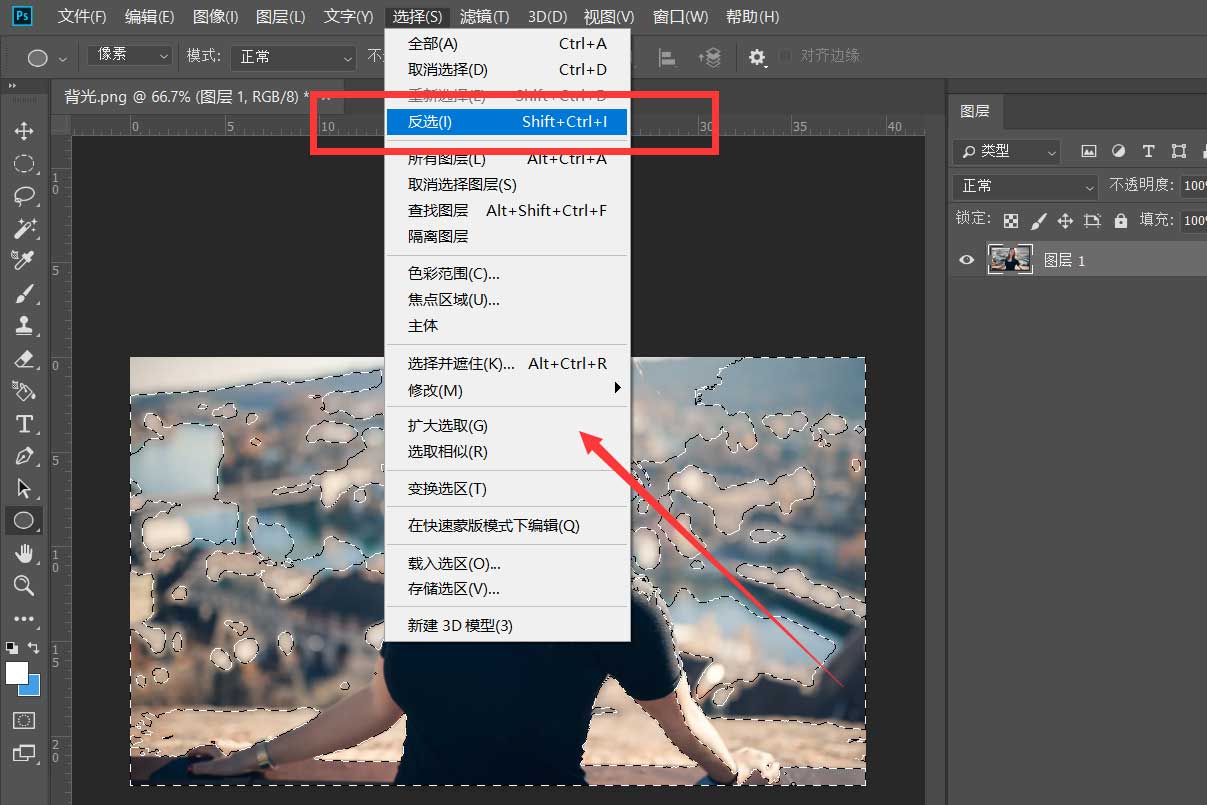Open the 正常 blend mode dropdown
Viewport: 1207px width, 805px height.
pyautogui.click(x=1023, y=185)
